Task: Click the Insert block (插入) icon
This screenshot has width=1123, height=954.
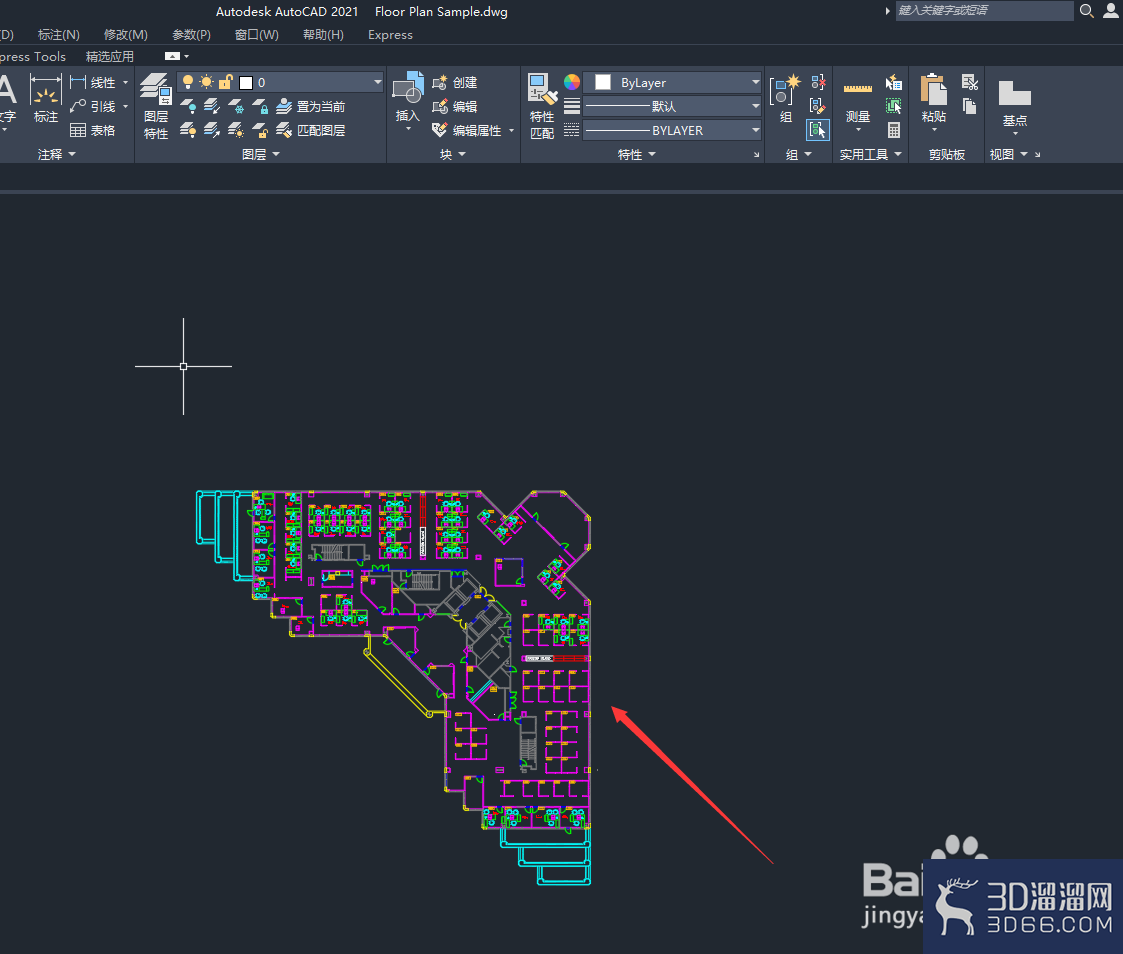Action: pos(408,88)
